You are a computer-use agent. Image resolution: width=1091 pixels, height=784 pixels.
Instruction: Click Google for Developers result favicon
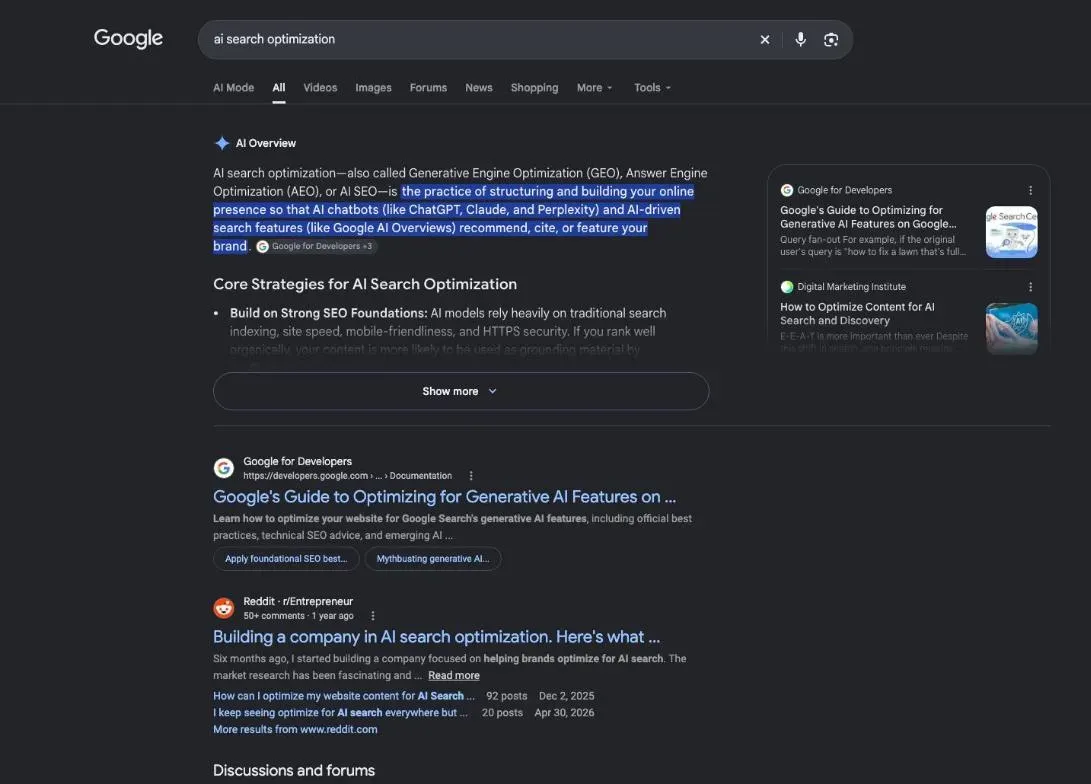(223, 468)
